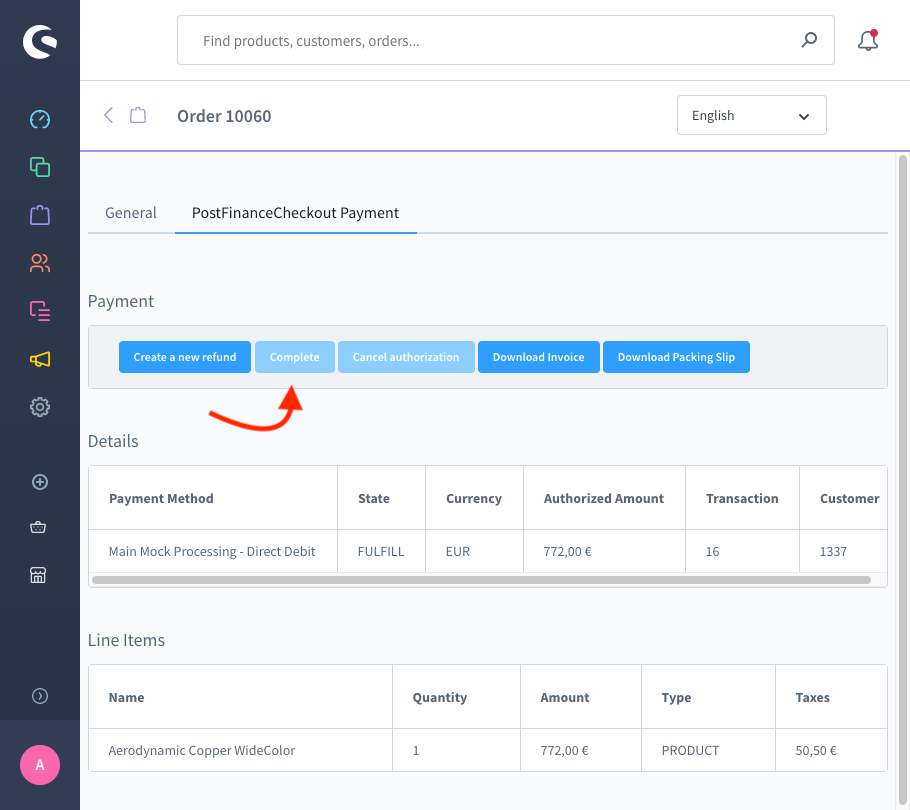Expand the sidebar with bottom chevron
The image size is (910, 810).
(x=40, y=696)
